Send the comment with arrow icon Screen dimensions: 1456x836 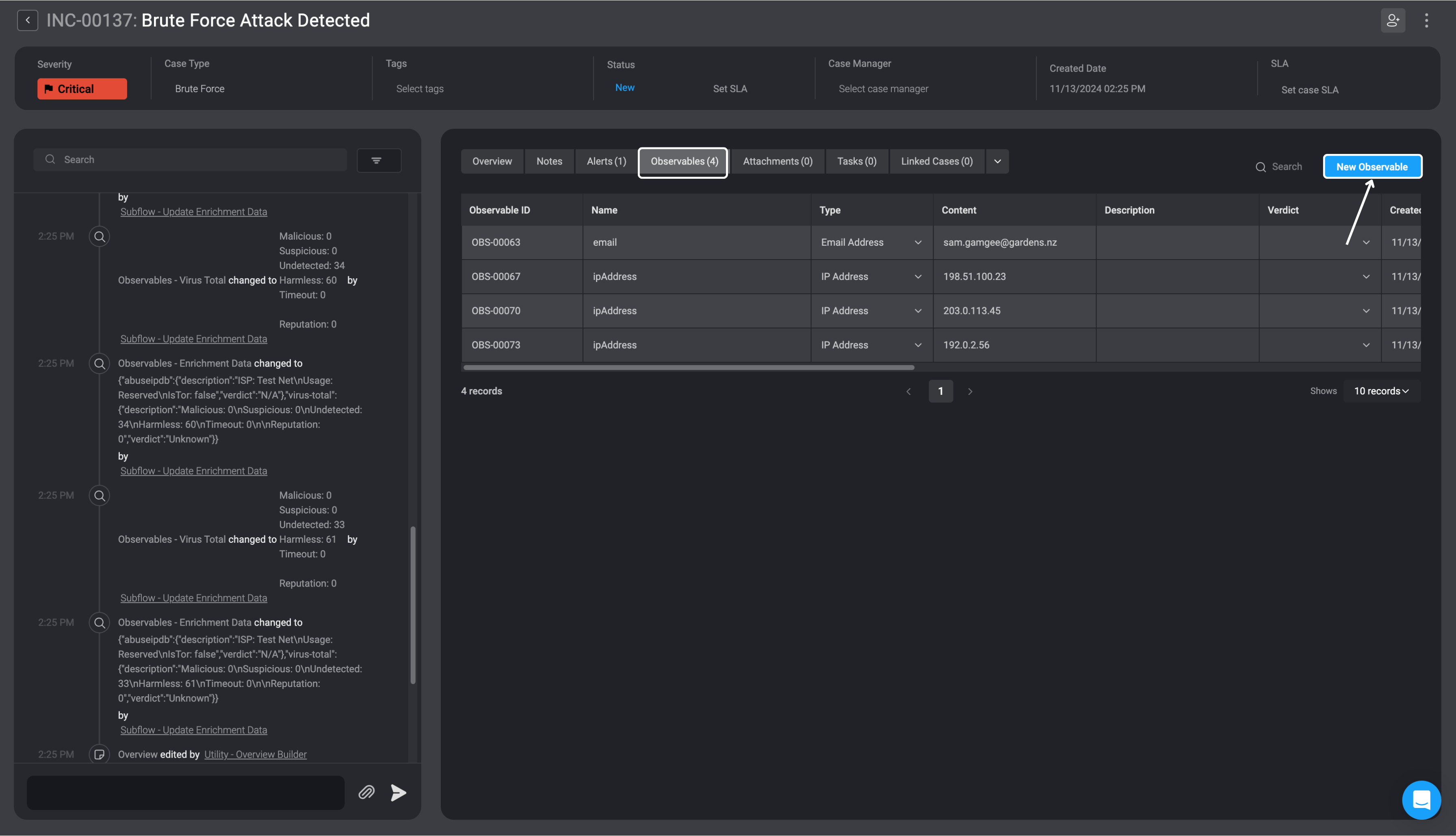398,793
